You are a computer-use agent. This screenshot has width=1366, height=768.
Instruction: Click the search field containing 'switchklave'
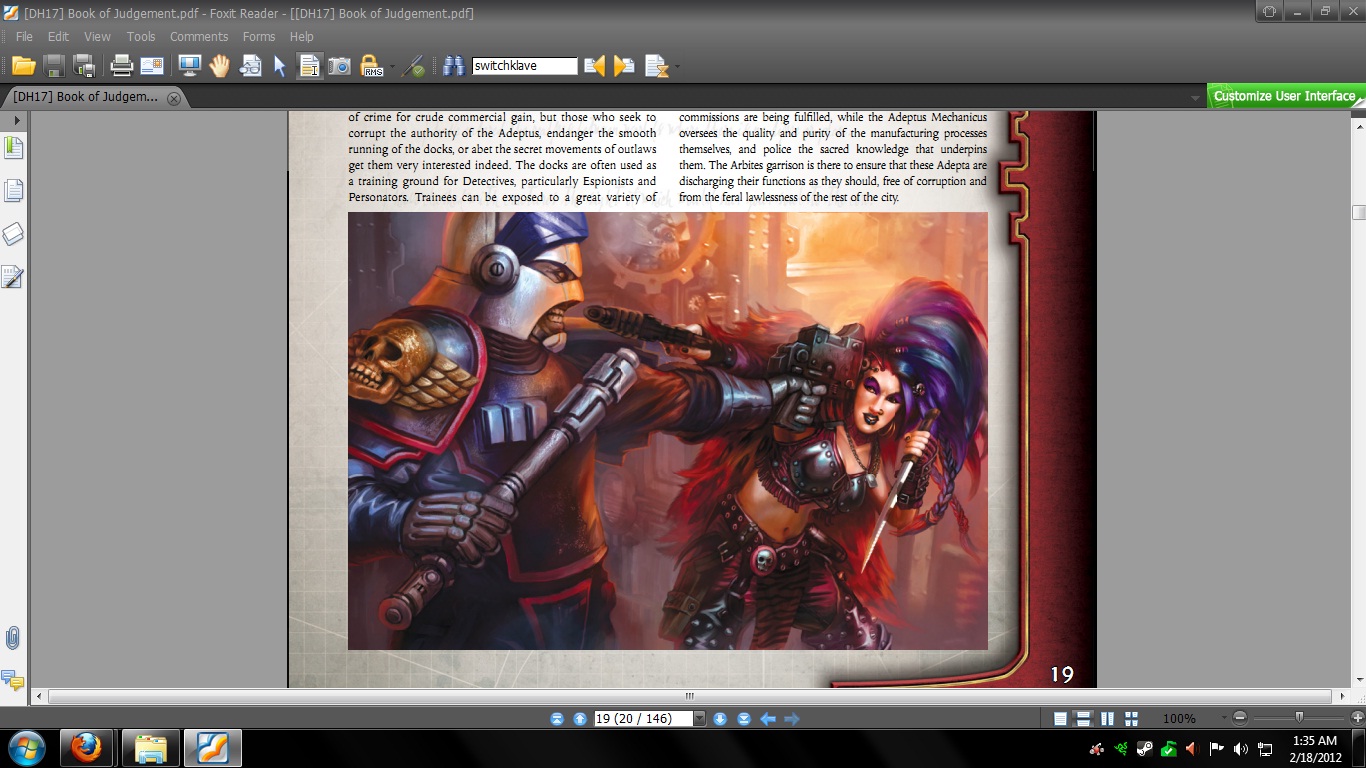tap(525, 66)
